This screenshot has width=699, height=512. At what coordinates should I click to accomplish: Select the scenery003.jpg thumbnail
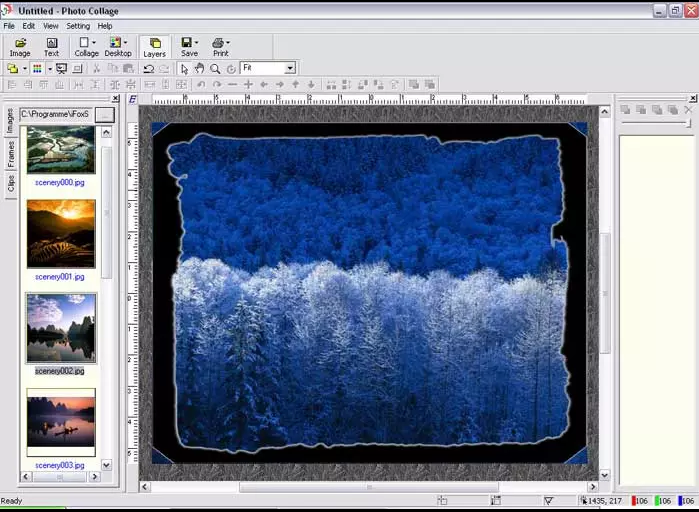pos(61,422)
